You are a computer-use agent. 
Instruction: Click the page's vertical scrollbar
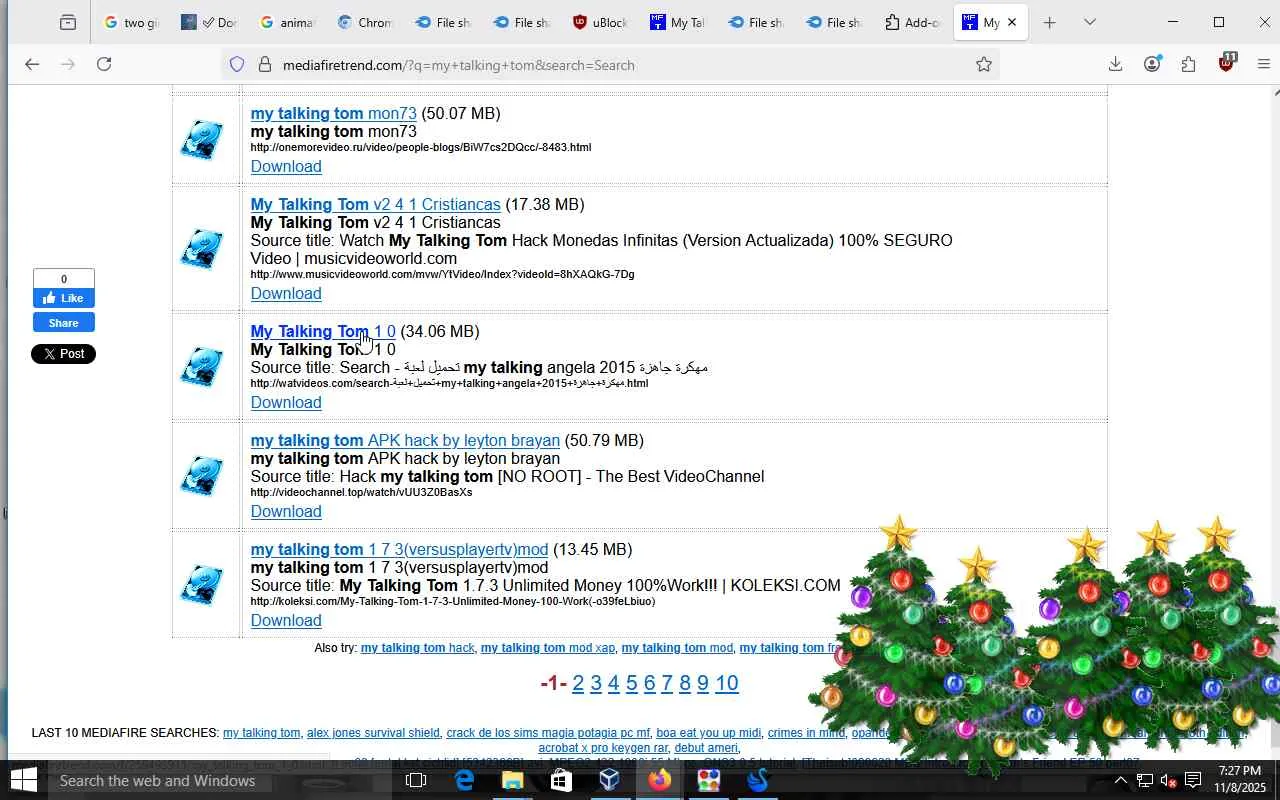1274,420
